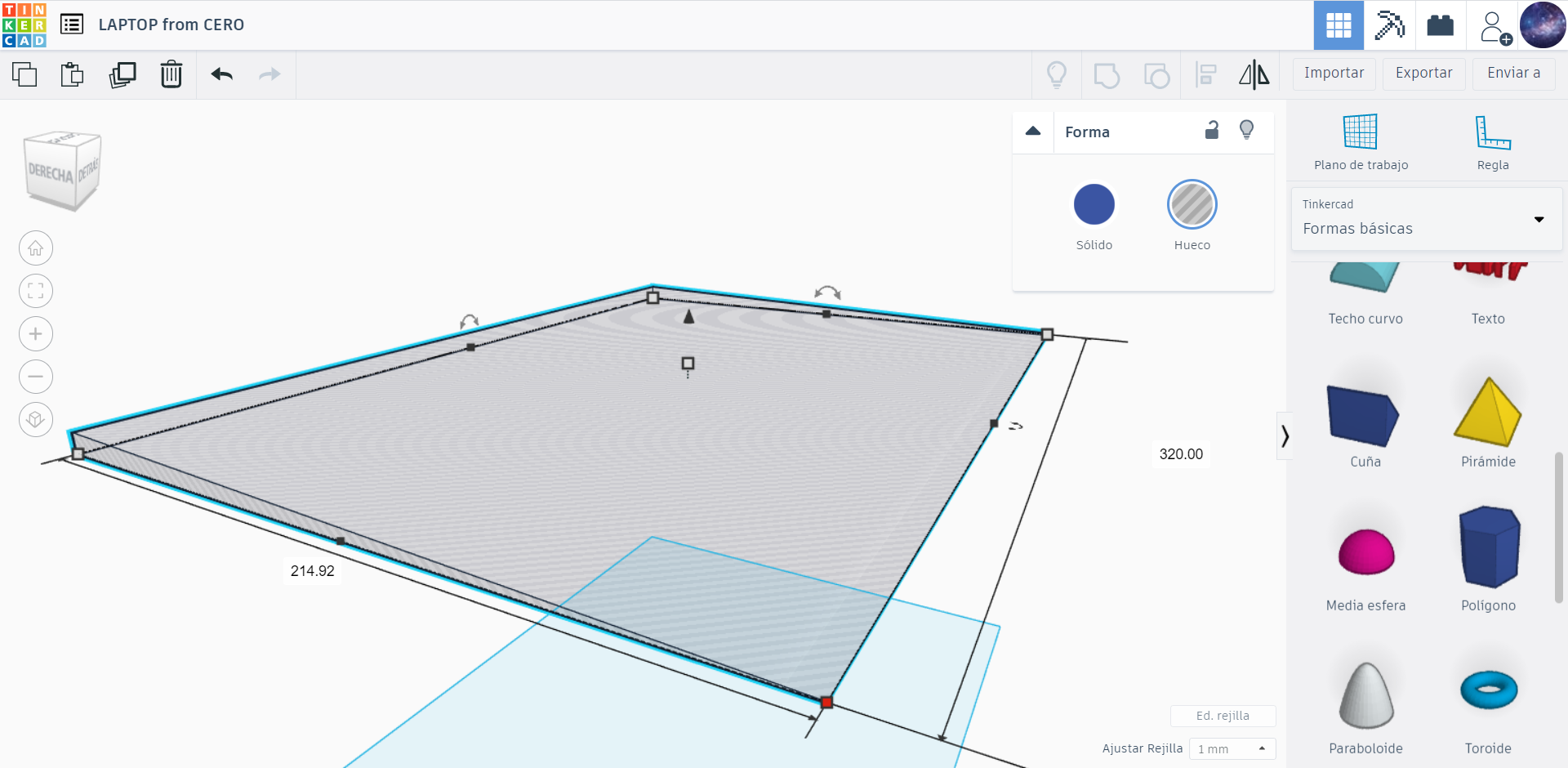Select the Regla ruler tool
This screenshot has width=1568, height=768.
1493,143
